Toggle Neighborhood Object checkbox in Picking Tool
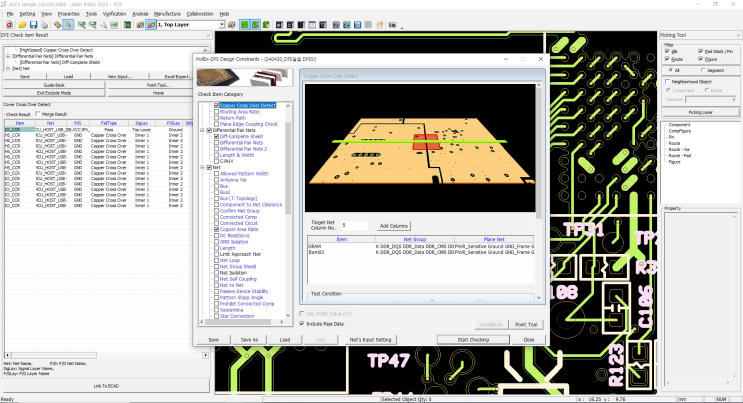 pos(668,82)
